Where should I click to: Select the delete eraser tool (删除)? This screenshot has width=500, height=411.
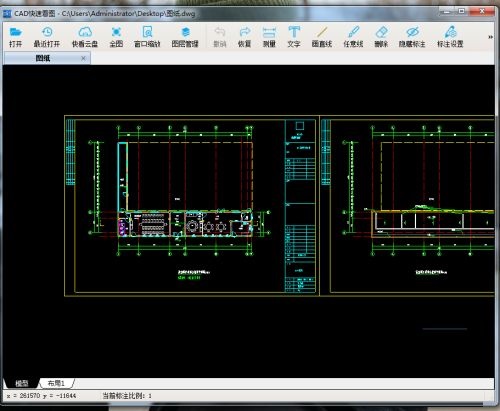click(381, 37)
